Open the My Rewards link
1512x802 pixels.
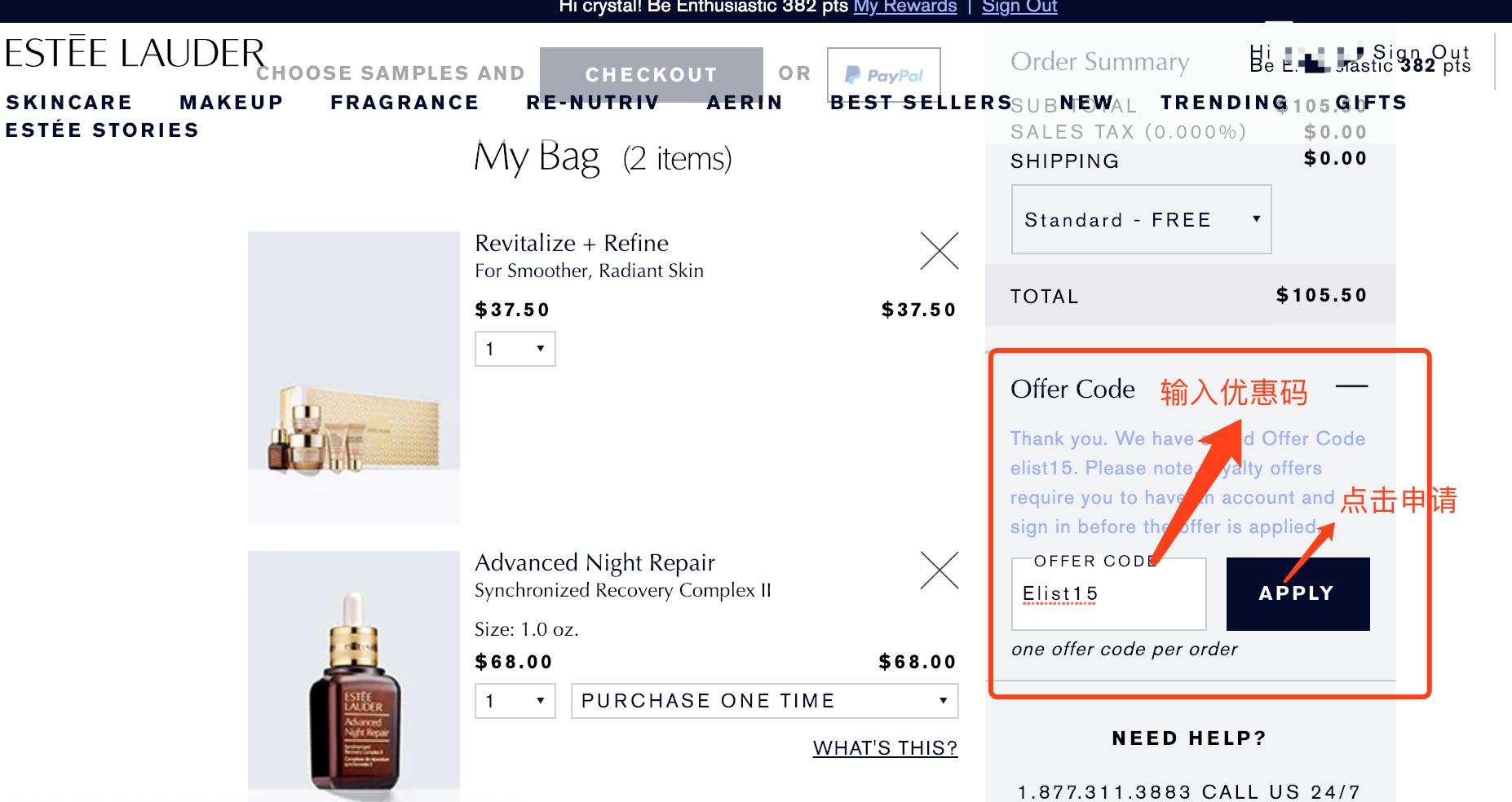[904, 7]
